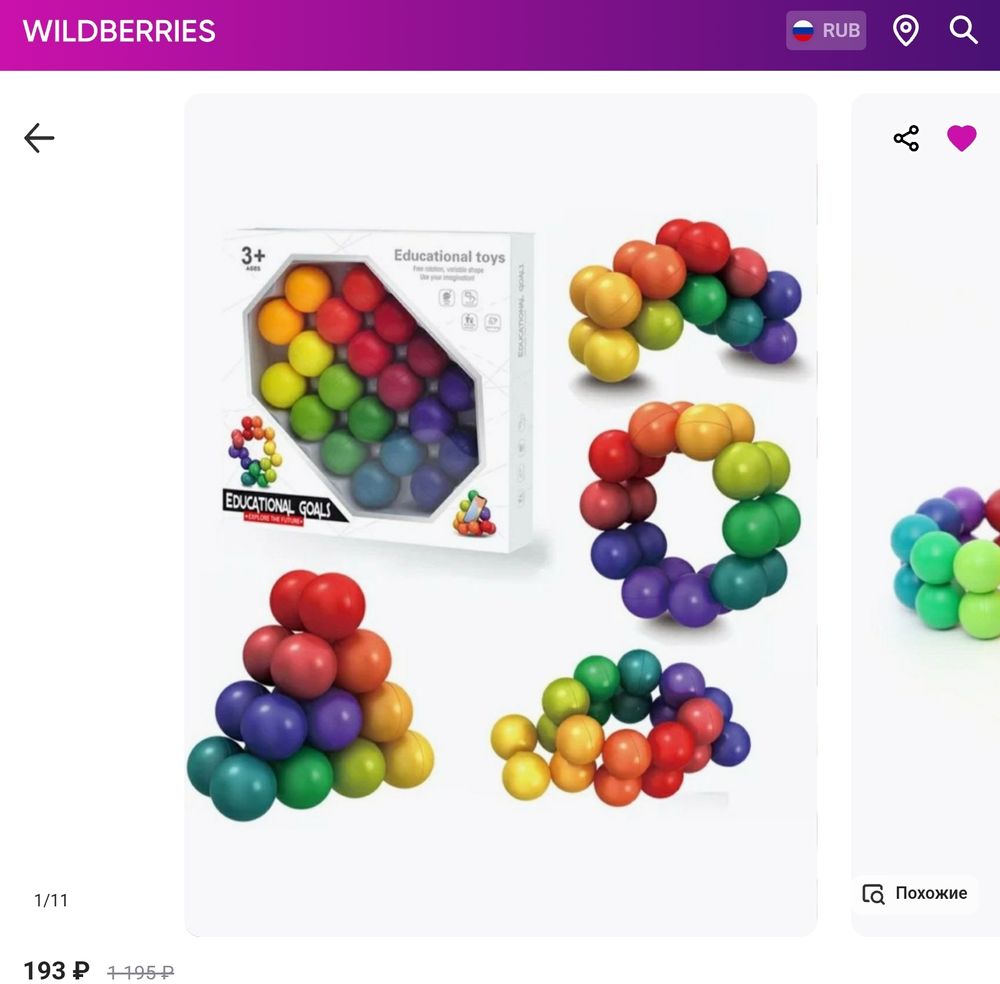Click the ring-shaped ball figure in photo
Screen dimensions: 1000x984
(690, 514)
